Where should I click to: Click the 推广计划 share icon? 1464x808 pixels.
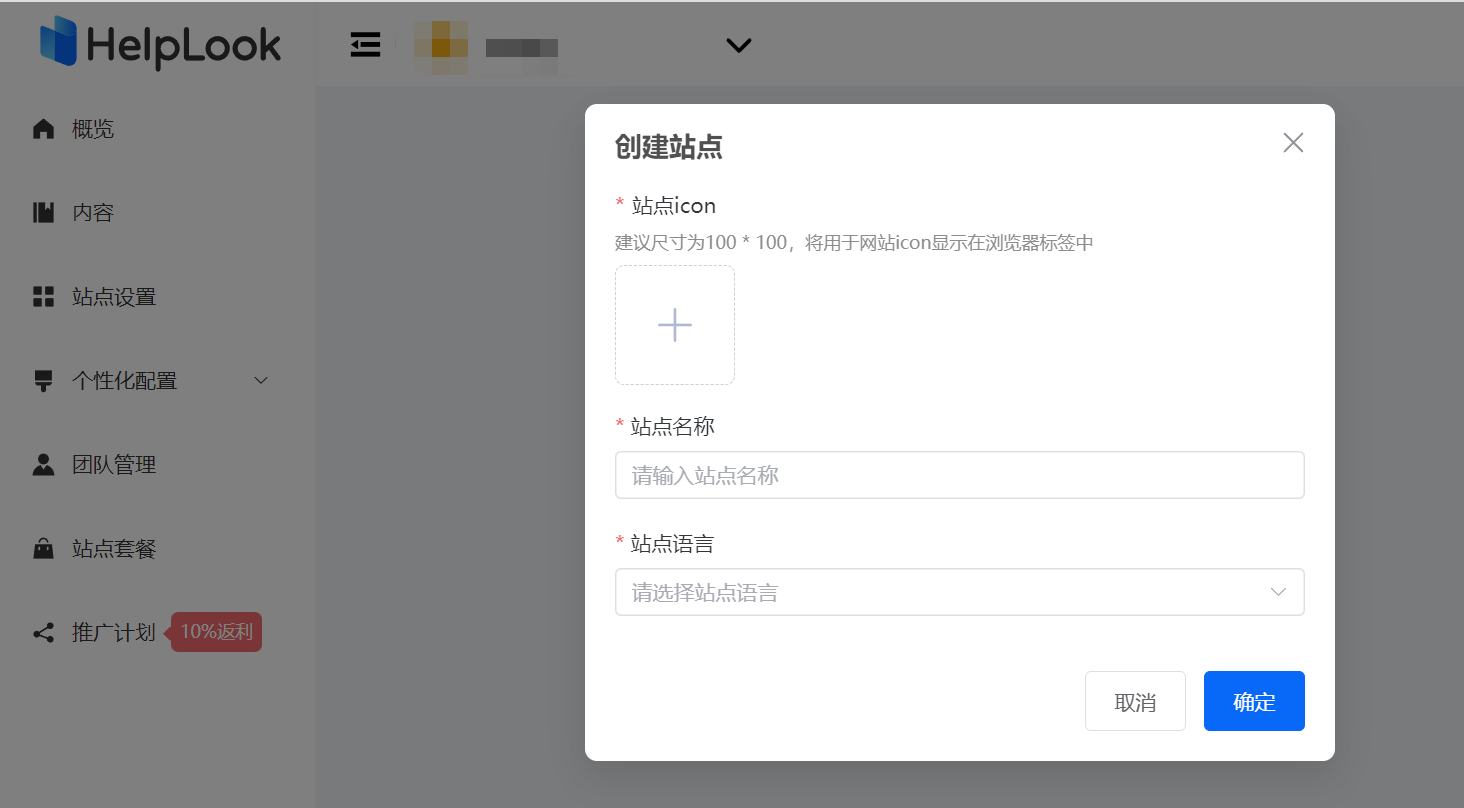tap(43, 632)
